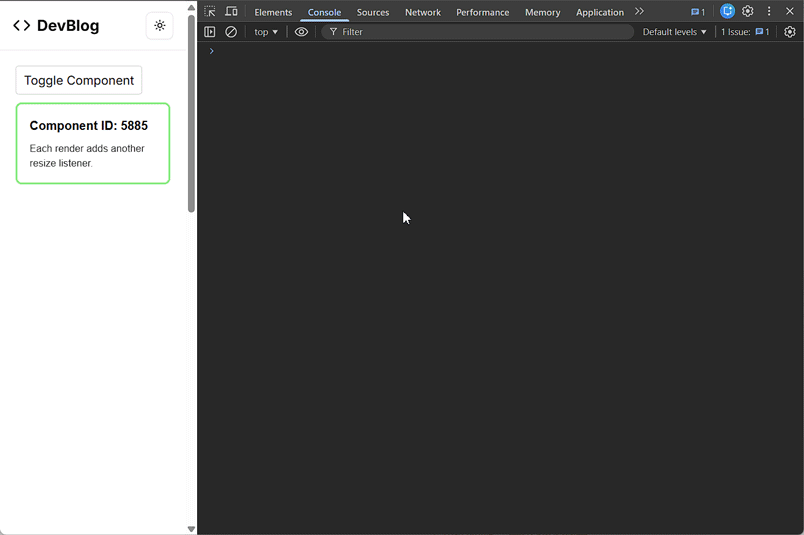Screen dimensions: 804x535
Task: Create live expression with the eye icon
Action: tap(301, 32)
